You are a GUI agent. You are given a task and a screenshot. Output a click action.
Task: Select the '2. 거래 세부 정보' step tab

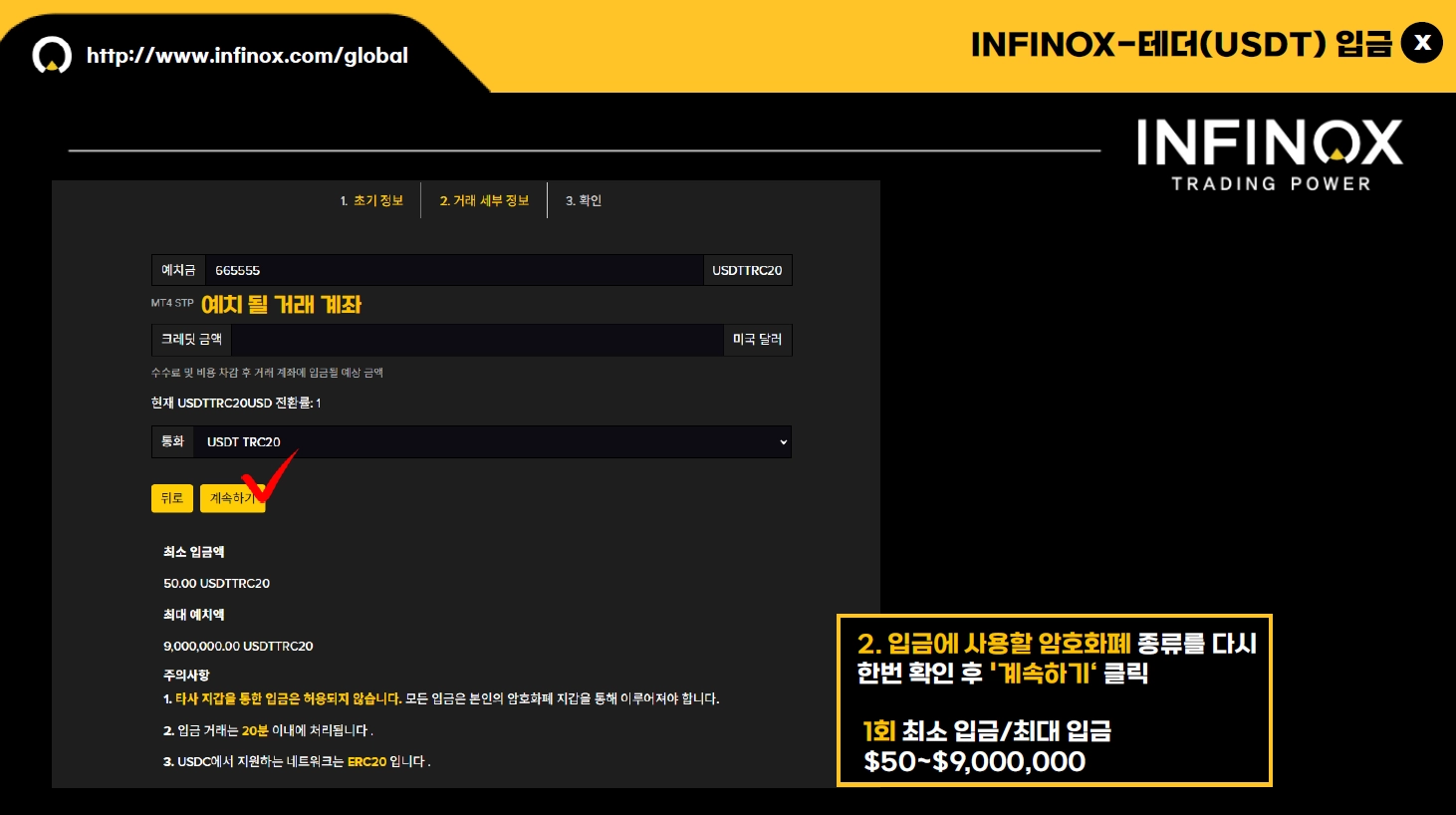(x=484, y=200)
